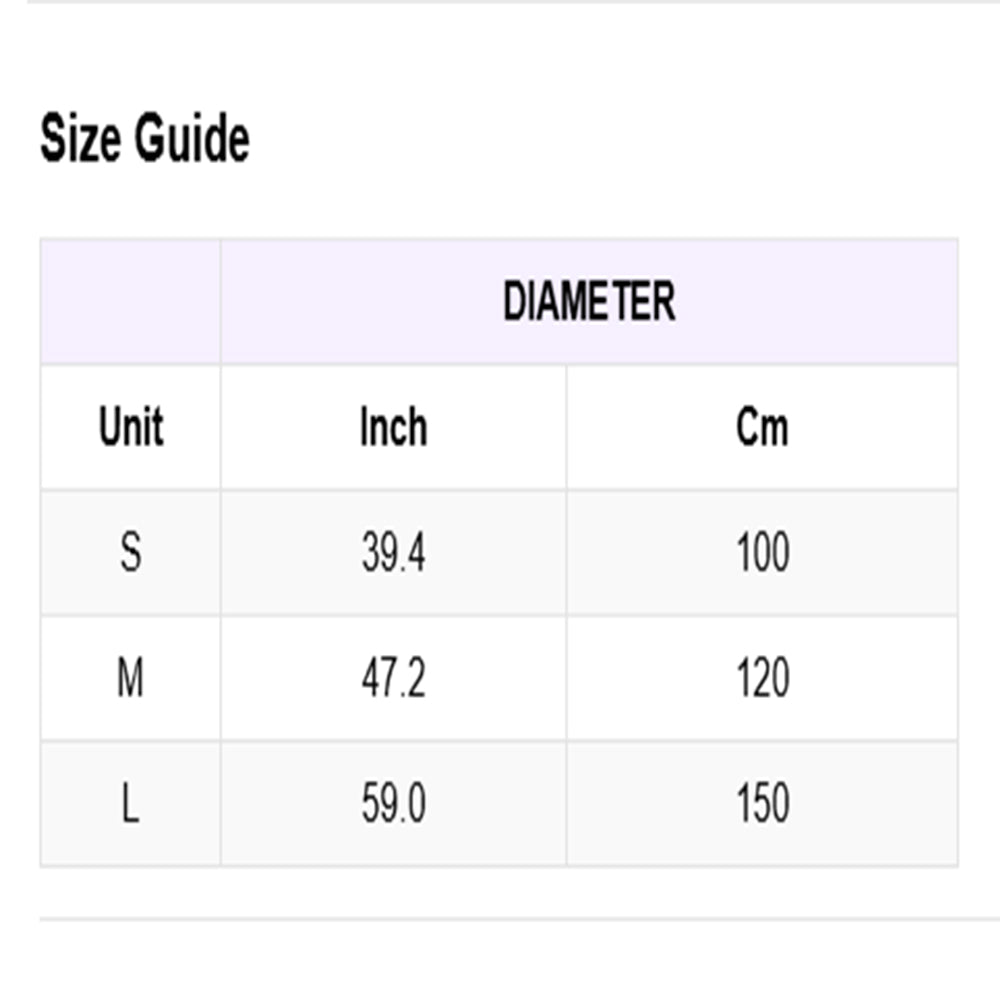Select the Inch column header
The width and height of the screenshot is (1000, 1000).
coord(393,428)
